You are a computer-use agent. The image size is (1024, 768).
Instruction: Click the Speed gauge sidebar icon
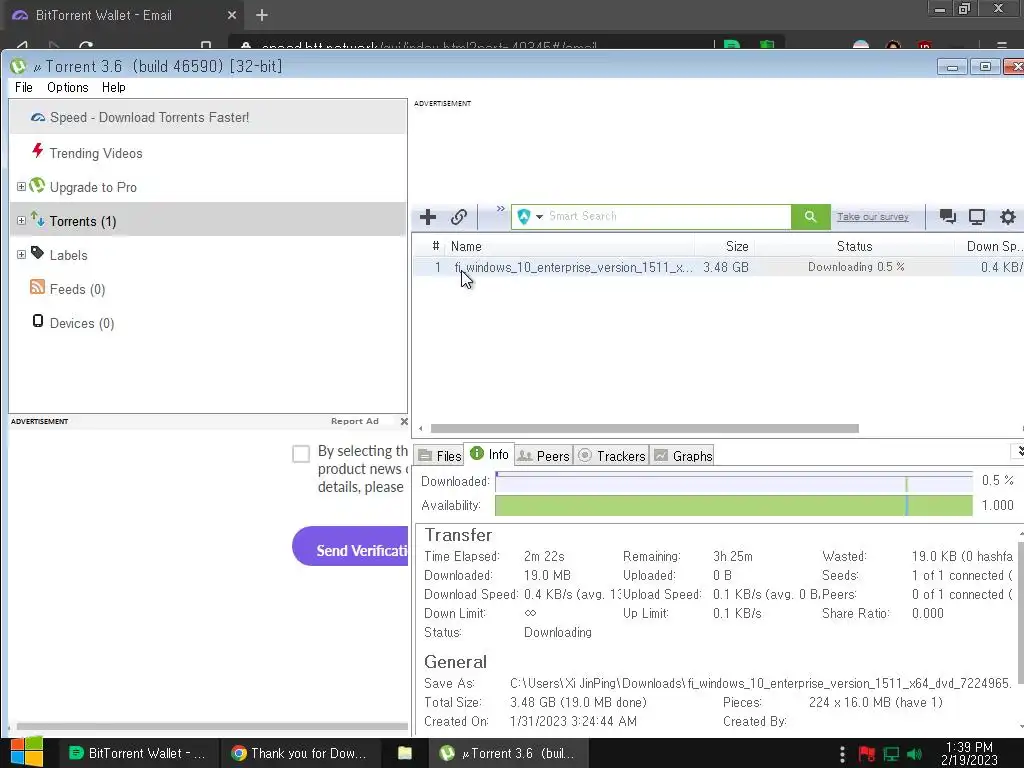click(x=38, y=118)
